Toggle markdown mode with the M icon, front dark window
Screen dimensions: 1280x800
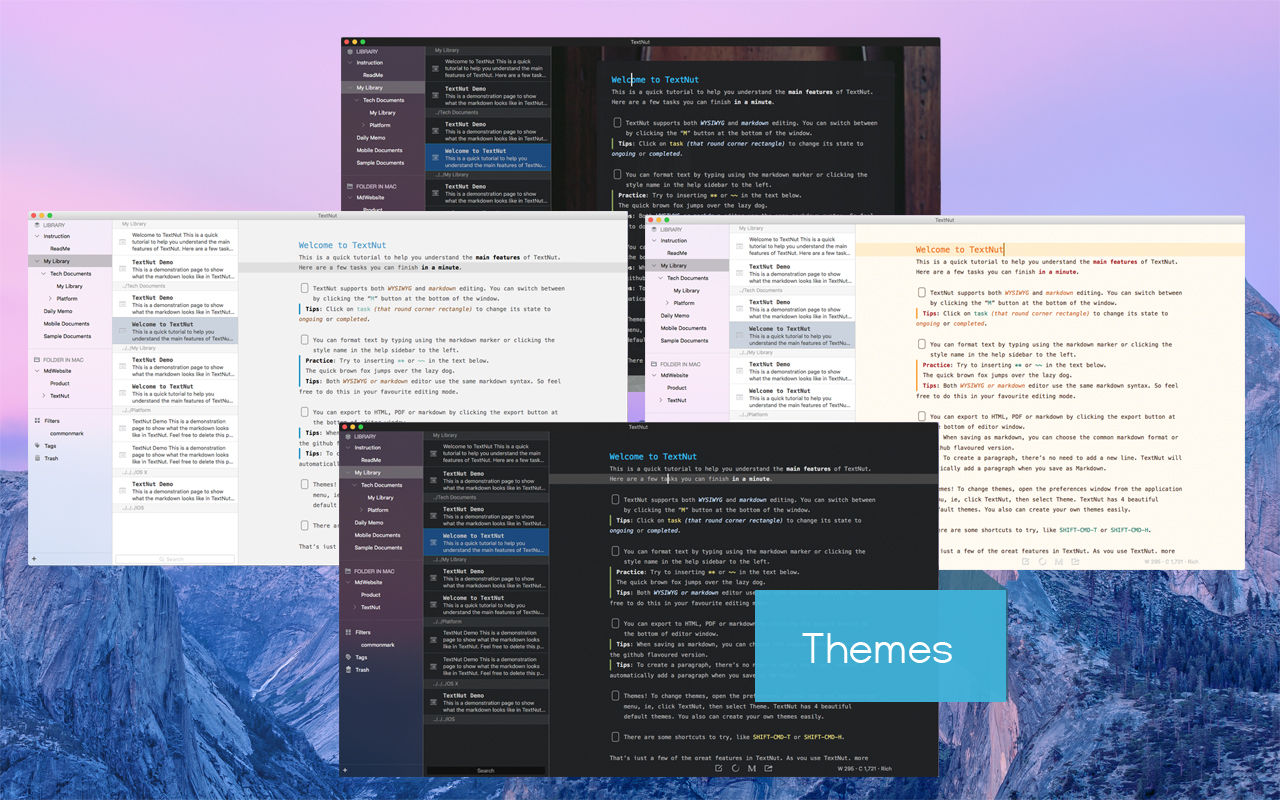(x=752, y=769)
